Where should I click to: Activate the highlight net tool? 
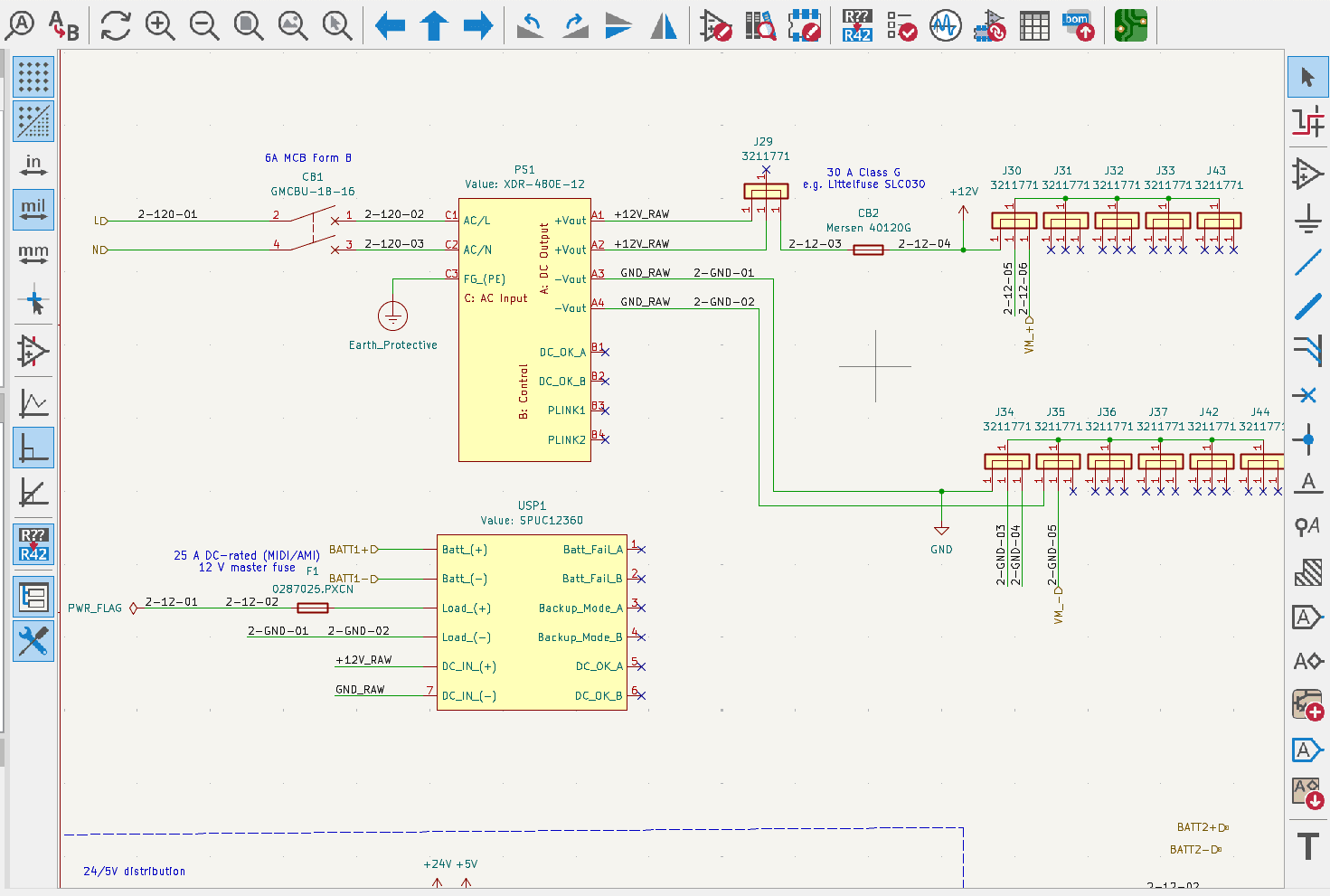(x=1307, y=121)
